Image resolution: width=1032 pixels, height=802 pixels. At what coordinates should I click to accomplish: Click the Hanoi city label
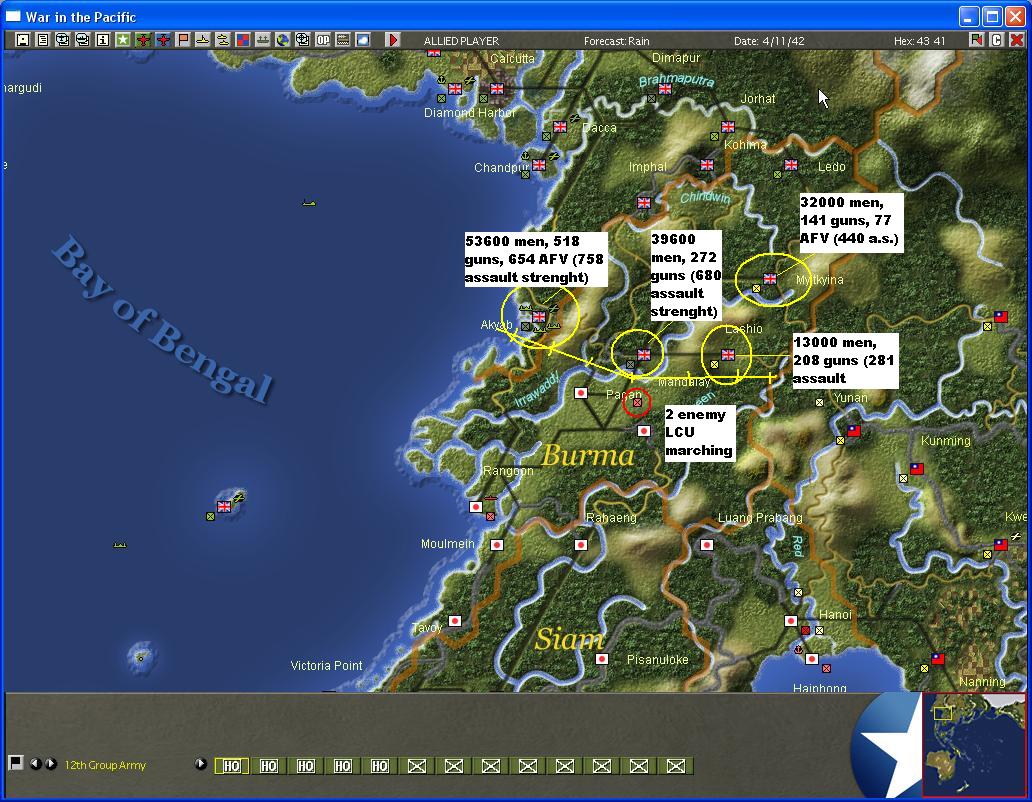click(835, 614)
